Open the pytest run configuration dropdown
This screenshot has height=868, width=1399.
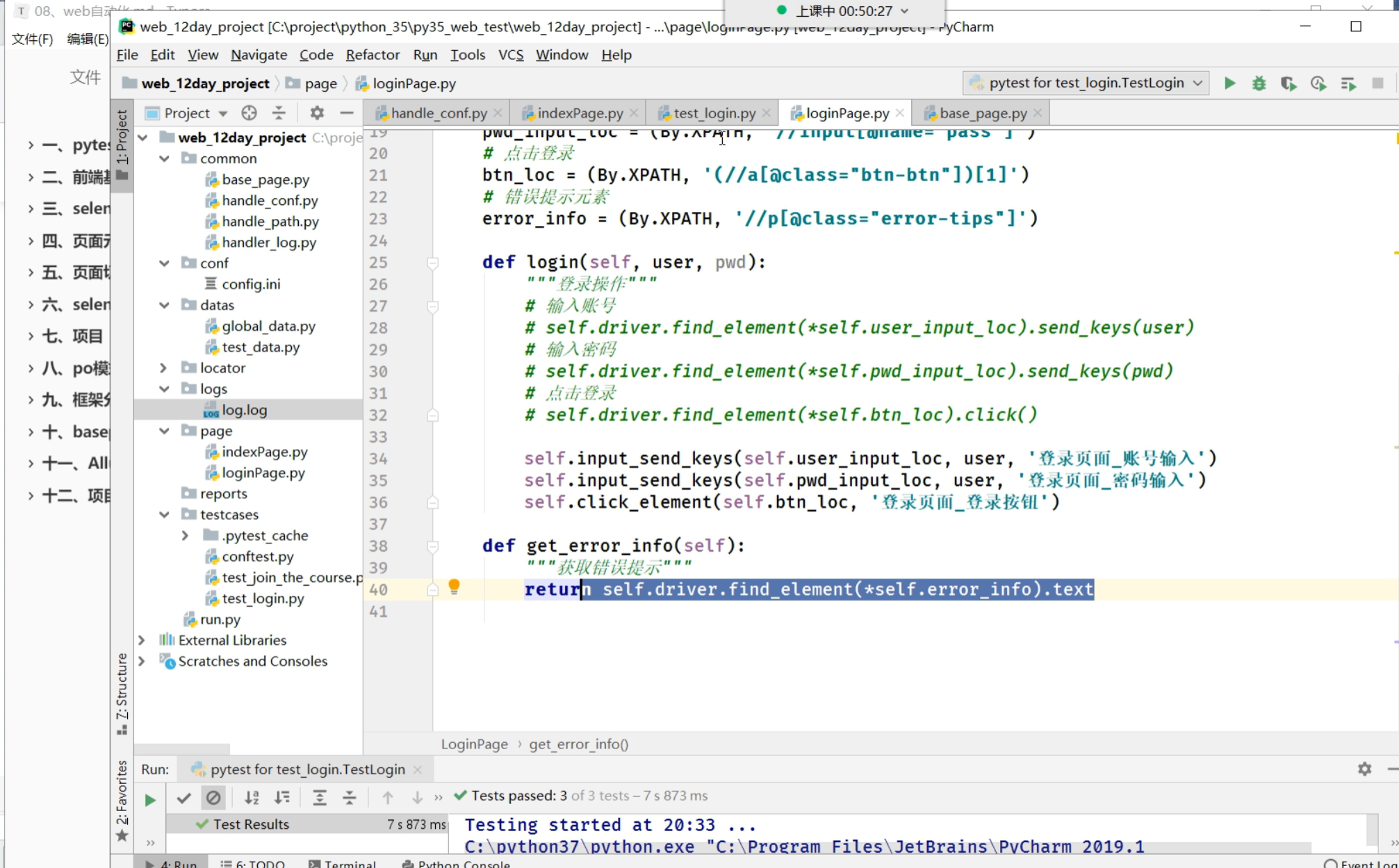click(1085, 83)
